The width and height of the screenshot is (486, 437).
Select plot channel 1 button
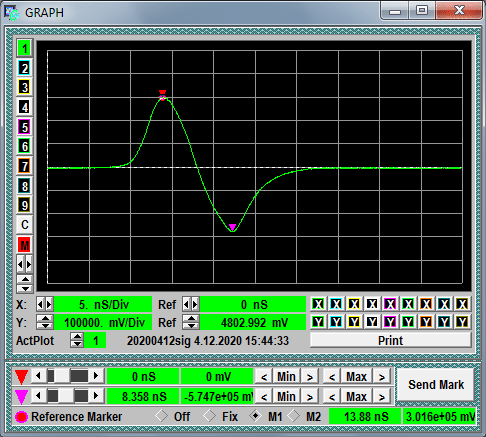tap(24, 48)
